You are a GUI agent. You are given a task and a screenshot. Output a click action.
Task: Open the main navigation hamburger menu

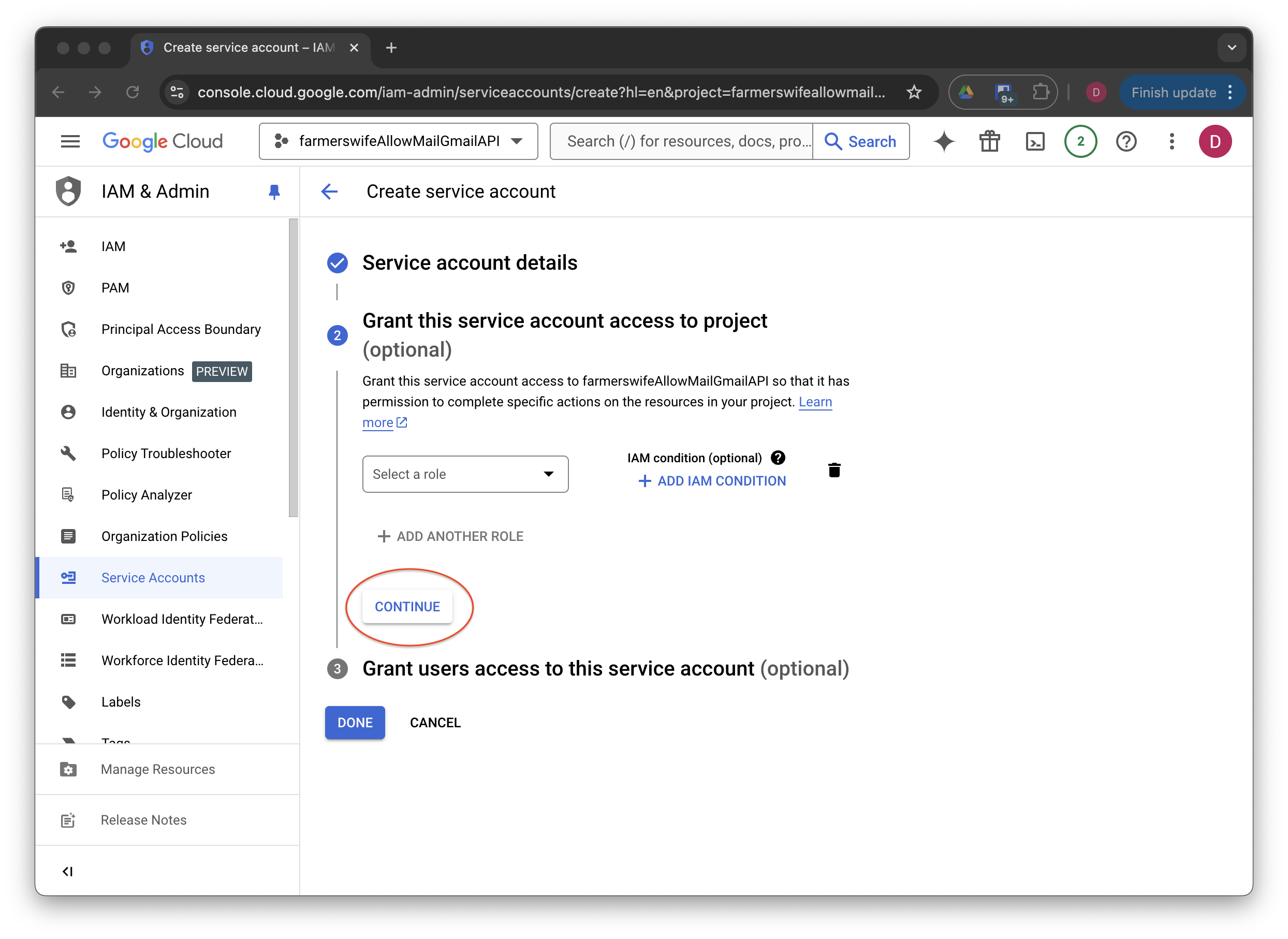pyautogui.click(x=70, y=141)
